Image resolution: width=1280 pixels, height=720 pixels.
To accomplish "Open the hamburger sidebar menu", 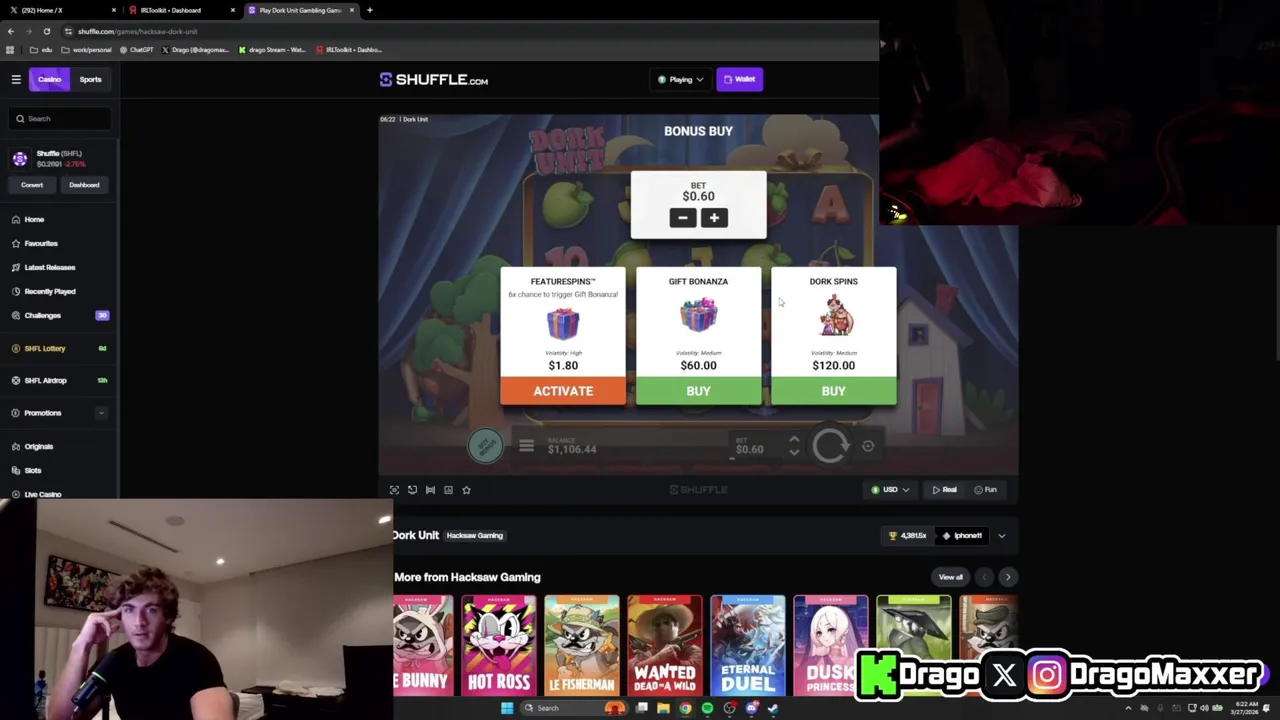I will [16, 79].
